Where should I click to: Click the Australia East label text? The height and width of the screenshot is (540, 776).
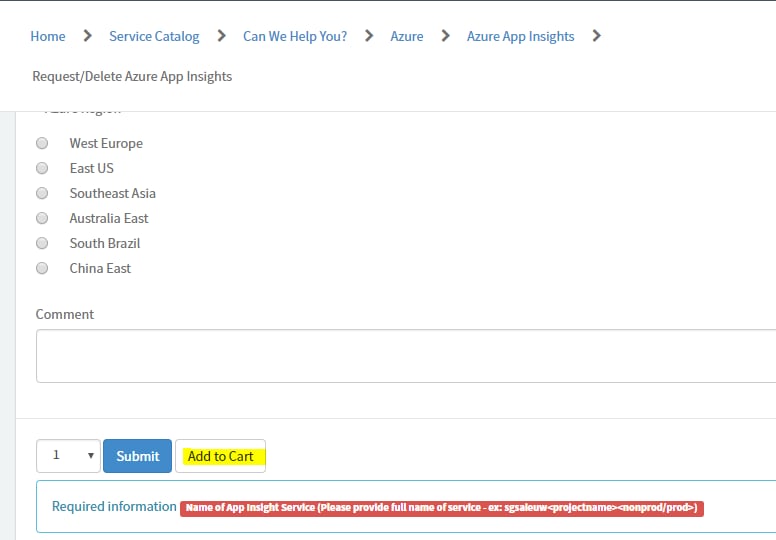click(x=109, y=218)
